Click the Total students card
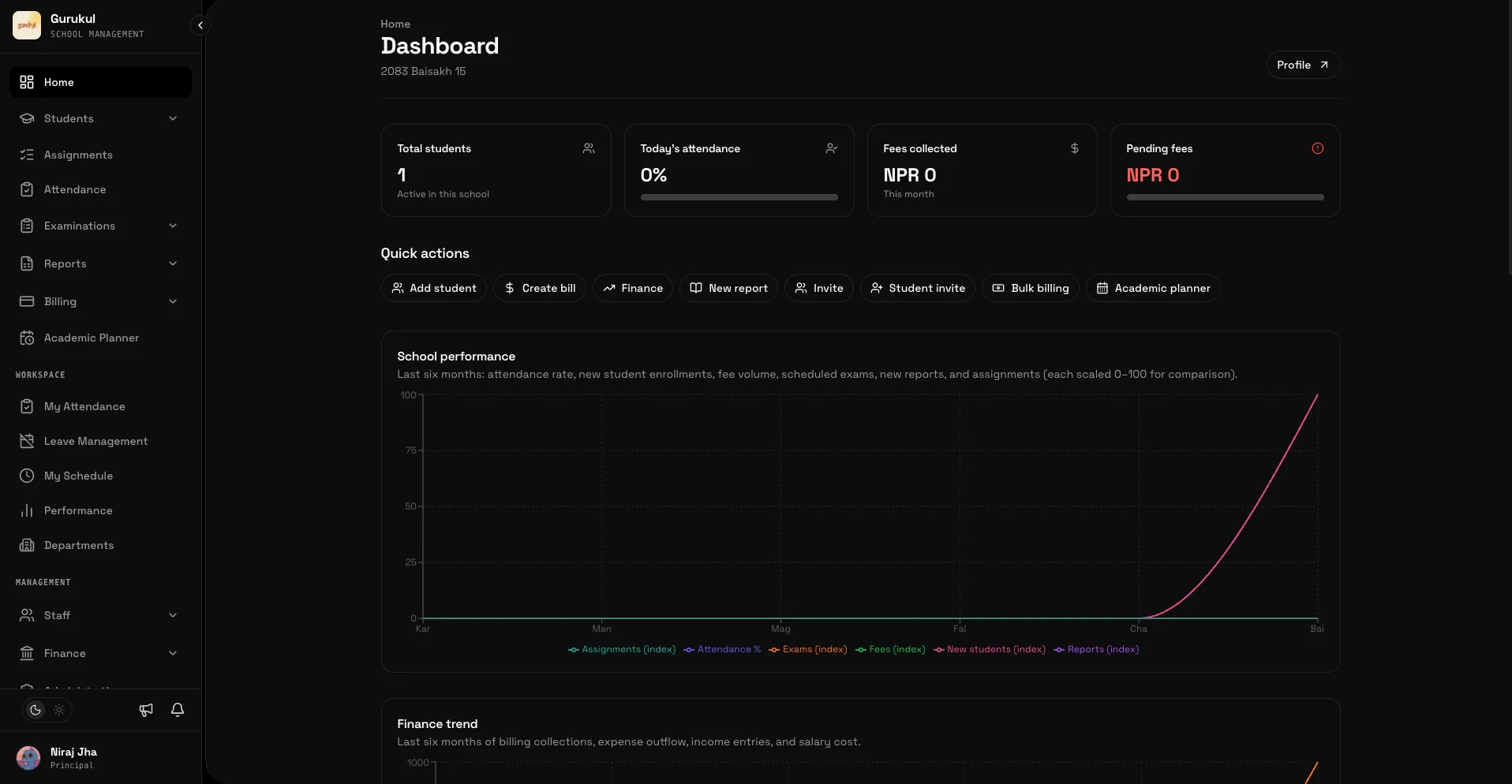 (496, 170)
